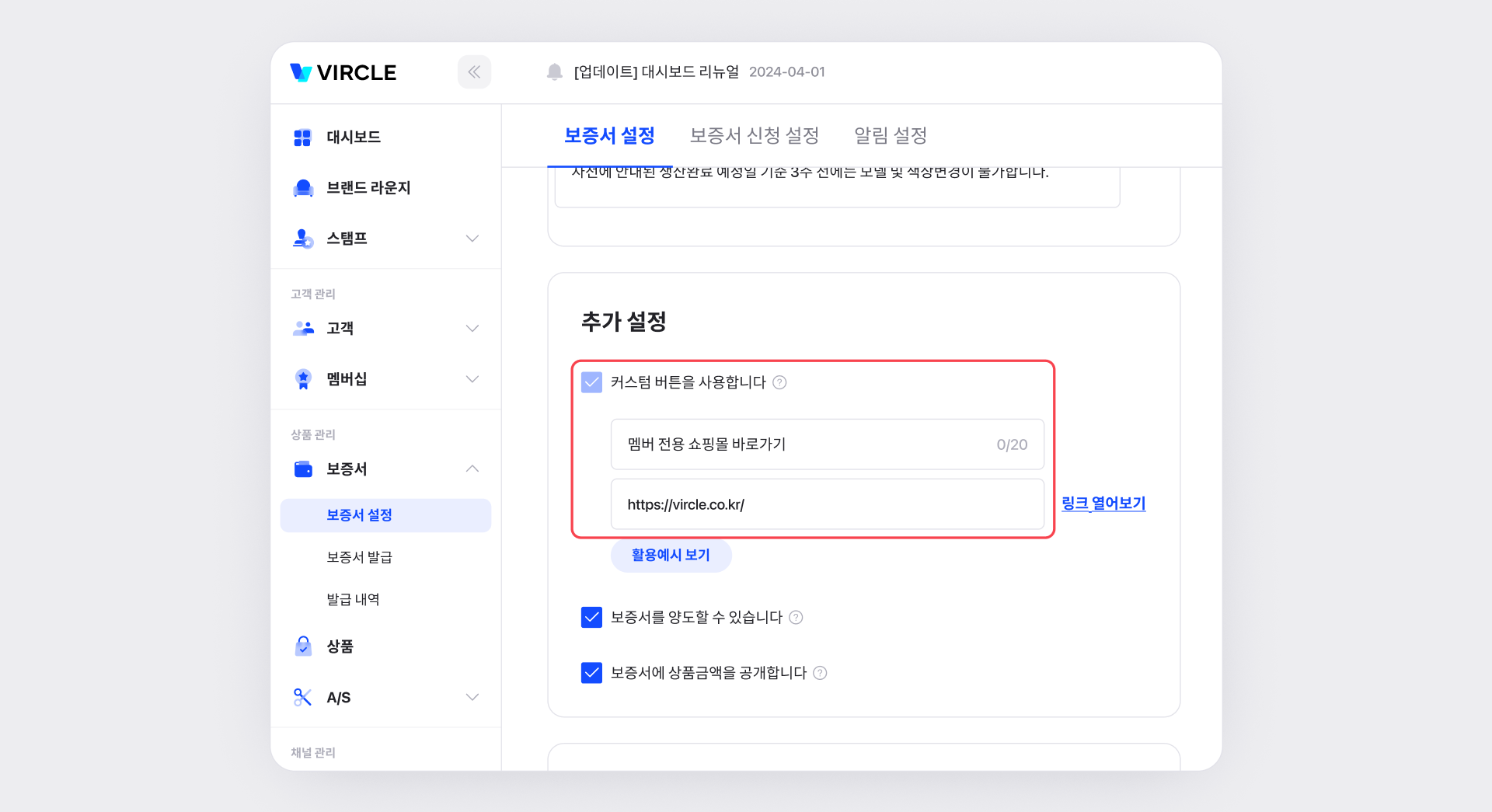
Task: Collapse the 보증서 menu chevron
Action: tap(472, 469)
